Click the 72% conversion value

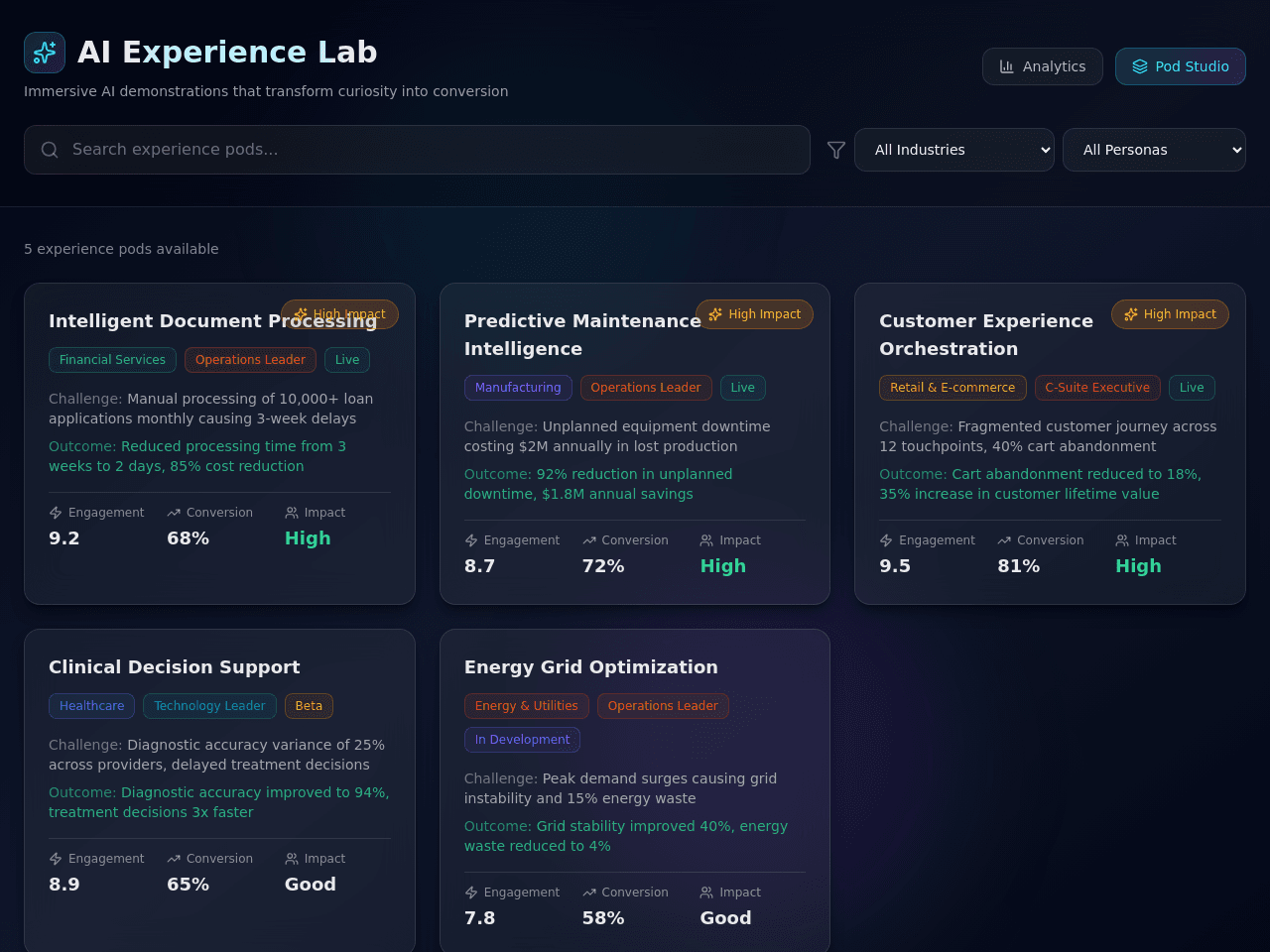603,566
